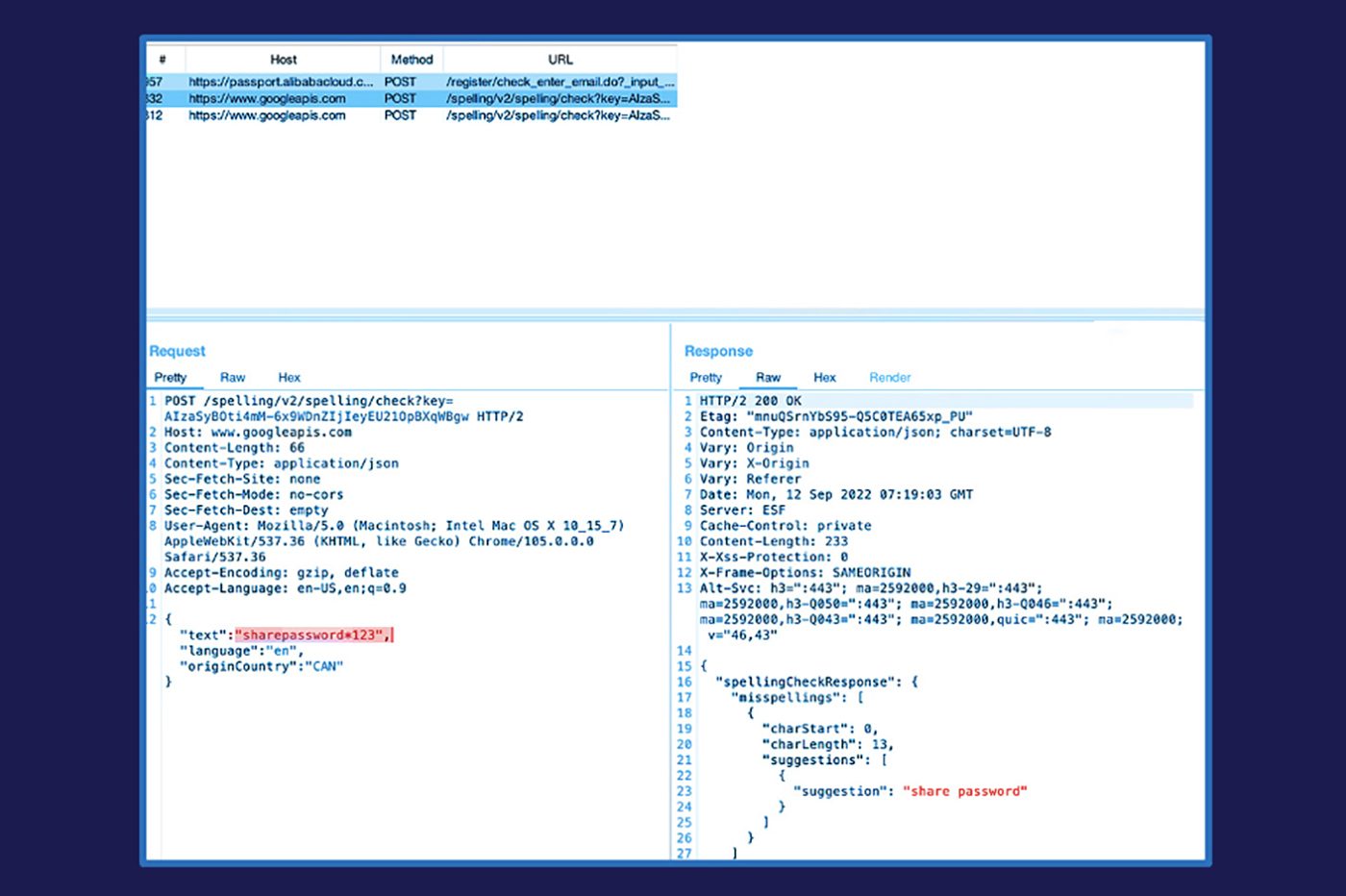Image resolution: width=1346 pixels, height=896 pixels.
Task: Click the /register/check_enter_email.do URL cell
Action: [561, 82]
